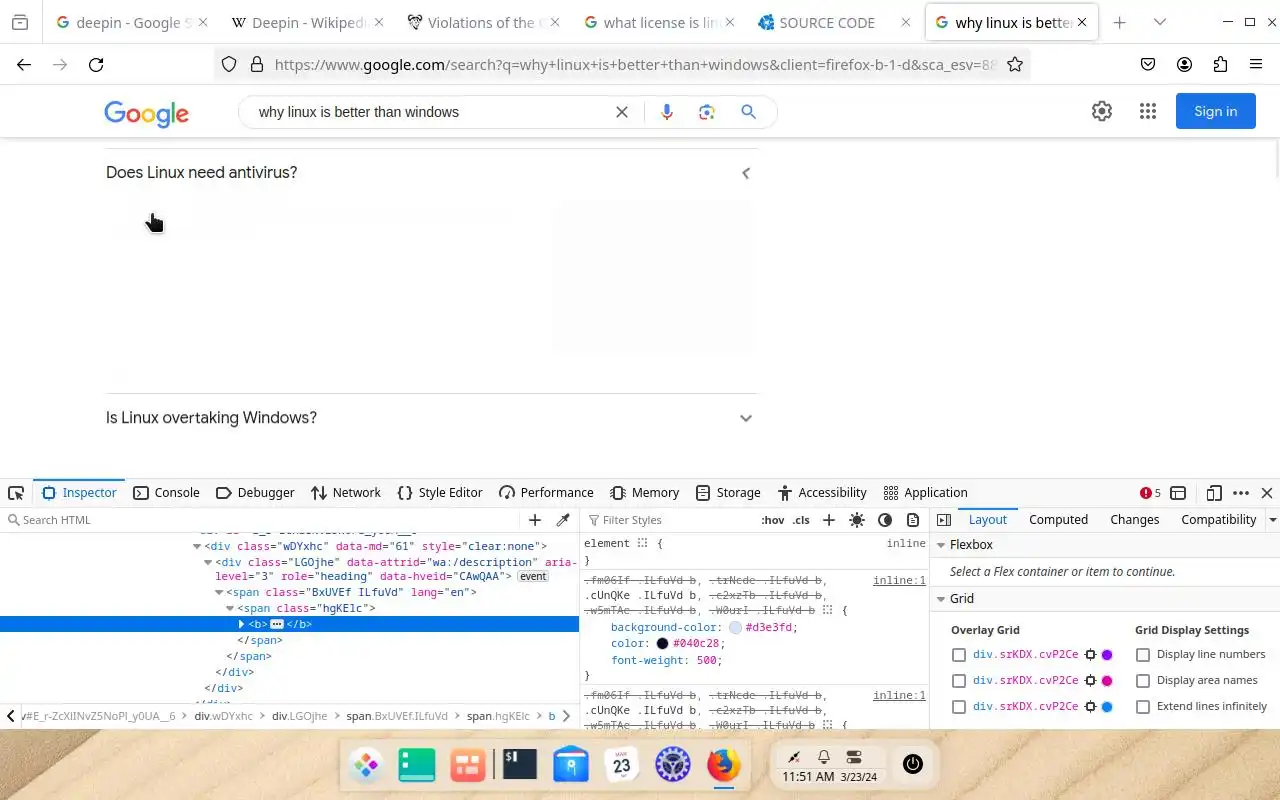
Task: Expand the selected <b> node in markup tree
Action: (242, 624)
